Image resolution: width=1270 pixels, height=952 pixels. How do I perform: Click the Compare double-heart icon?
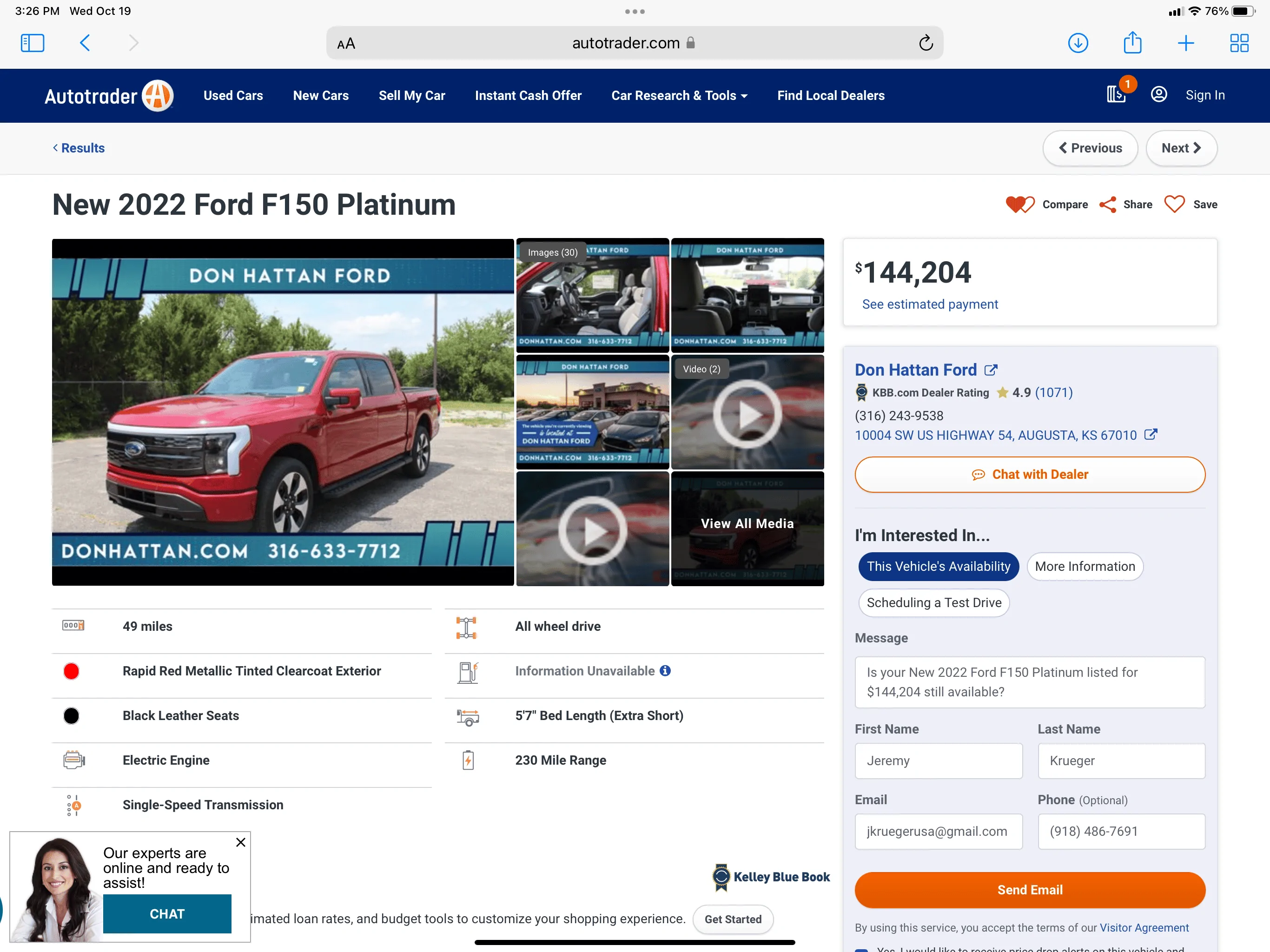pyautogui.click(x=1020, y=204)
